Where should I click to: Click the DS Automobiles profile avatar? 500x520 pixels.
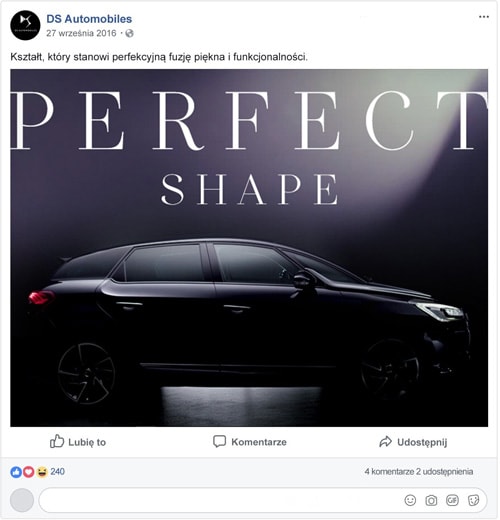pyautogui.click(x=25, y=26)
